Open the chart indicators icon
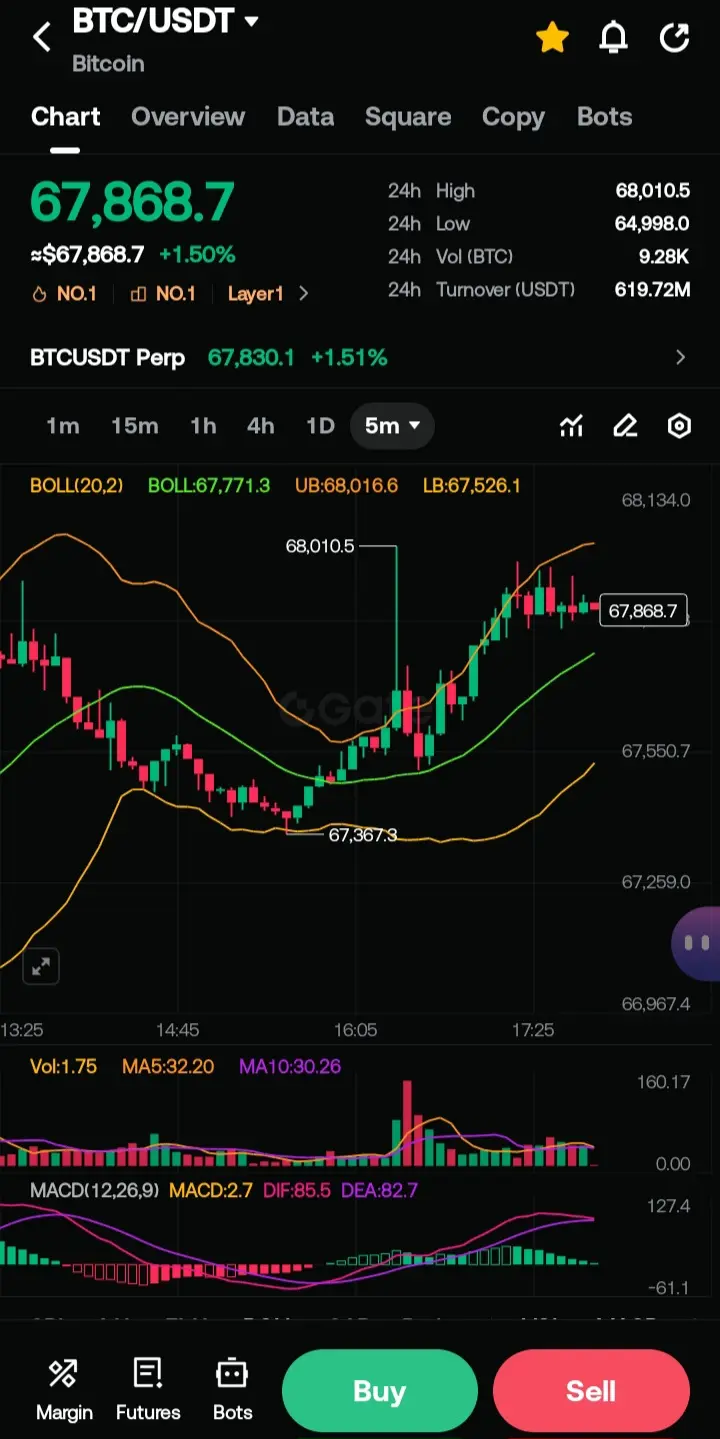720x1439 pixels. [571, 427]
